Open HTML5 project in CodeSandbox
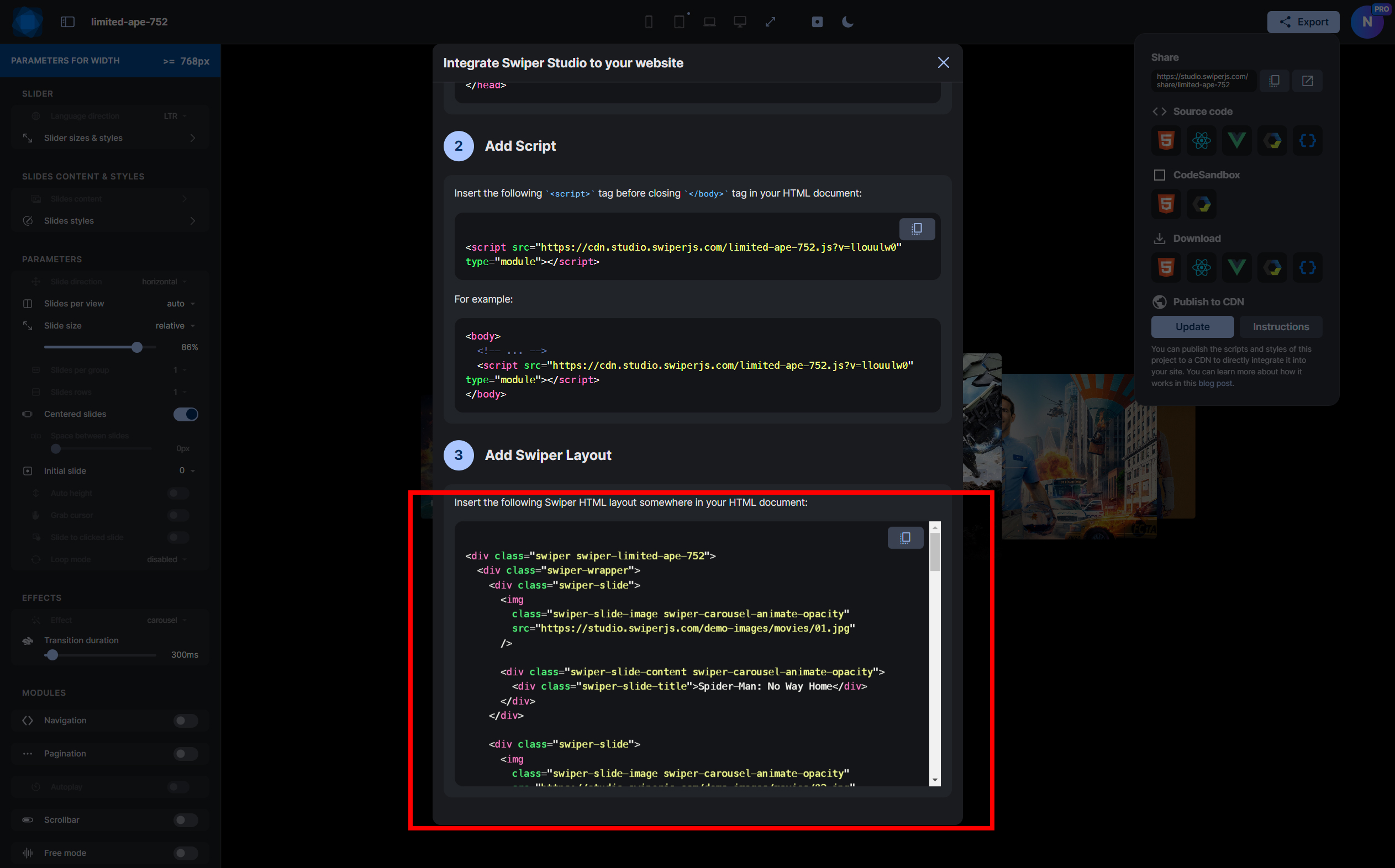This screenshot has width=1395, height=868. (1166, 204)
